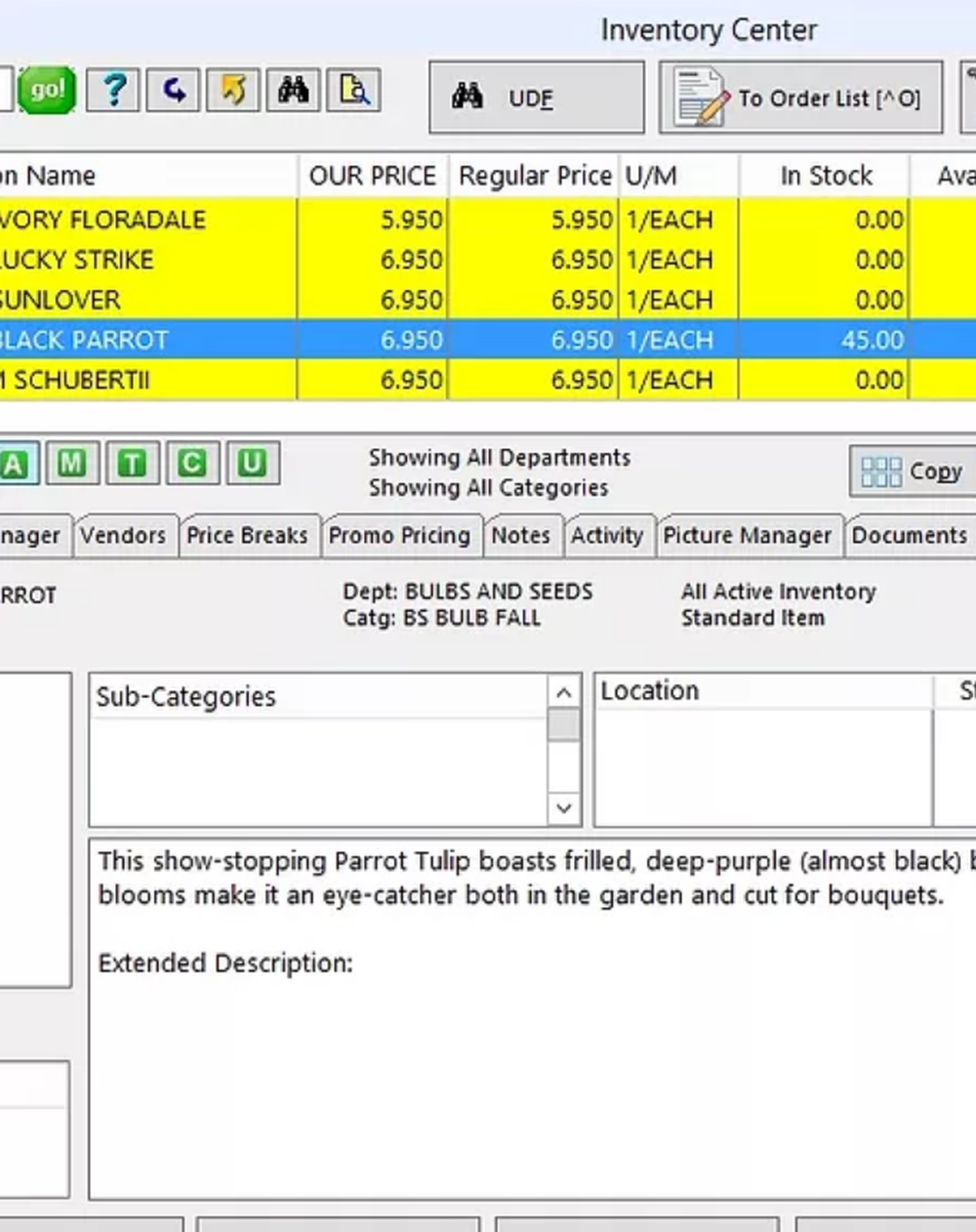Viewport: 976px width, 1232px height.
Task: Click the binoculars search icon
Action: pos(293,91)
